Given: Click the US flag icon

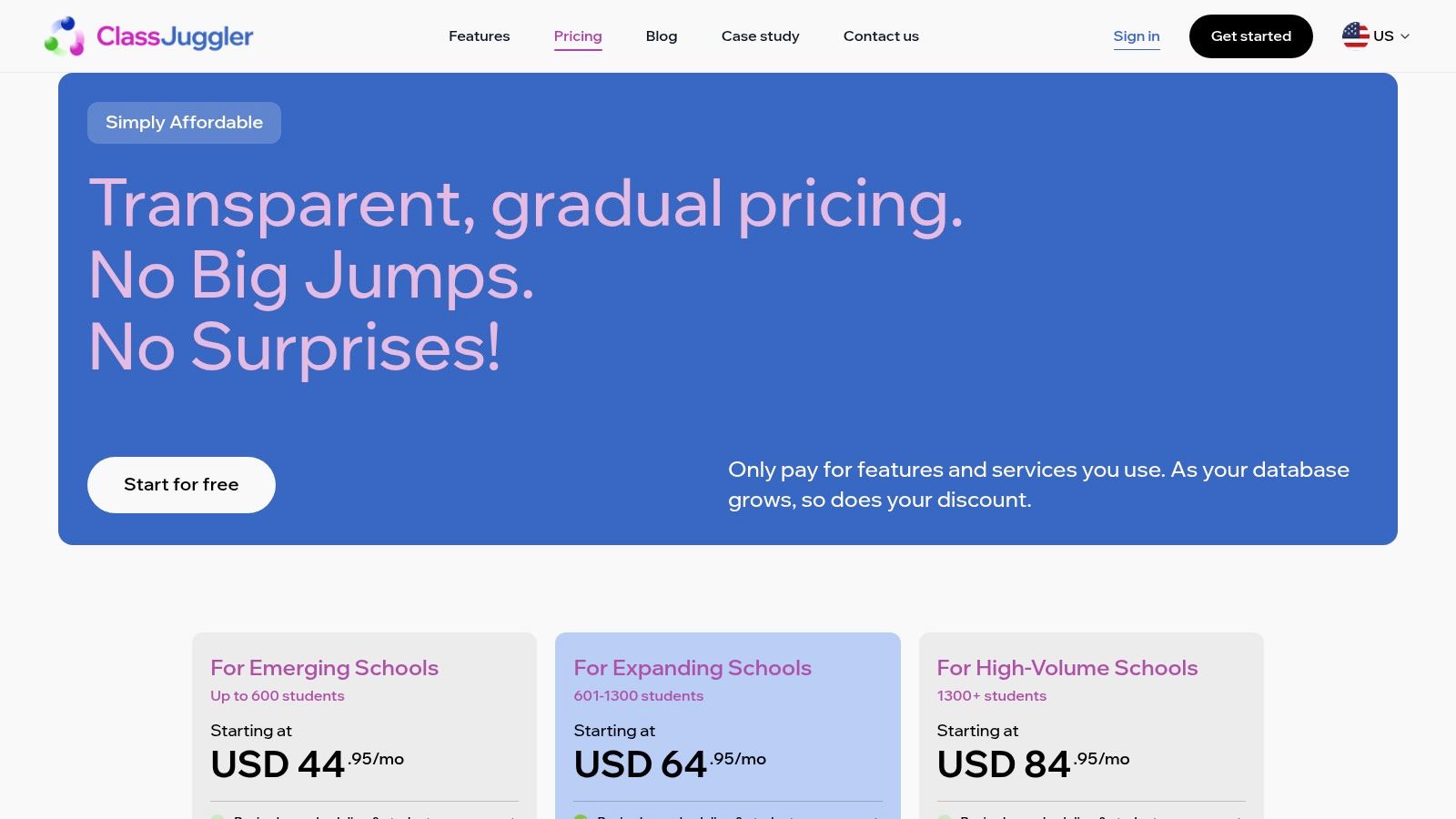Looking at the screenshot, I should [1355, 35].
